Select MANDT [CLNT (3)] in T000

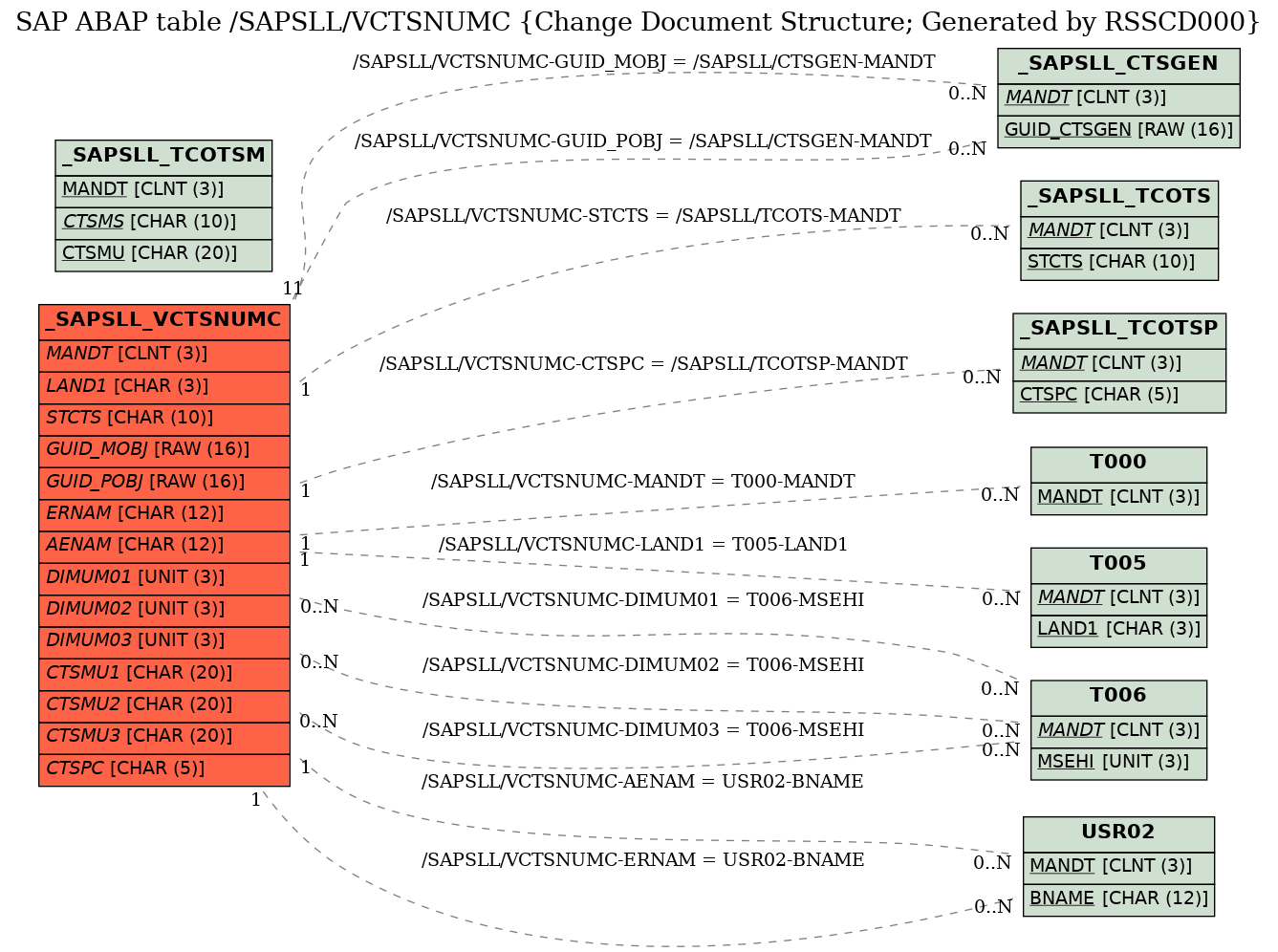pos(1118,497)
